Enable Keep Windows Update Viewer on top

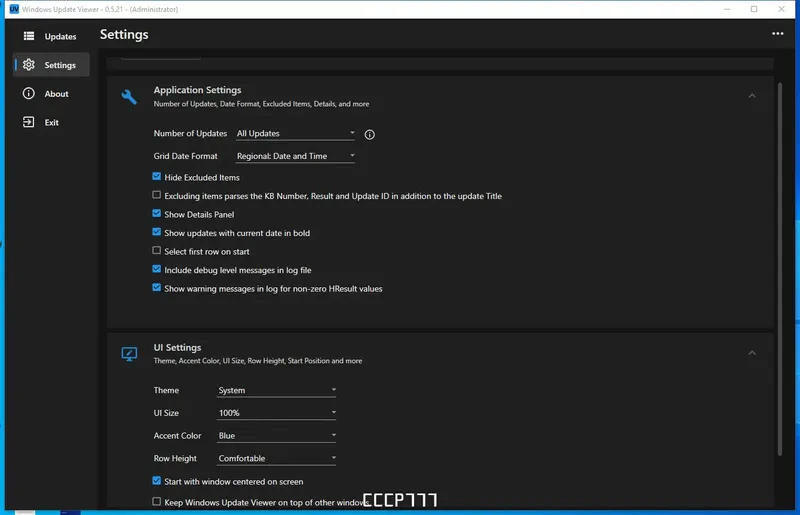tap(157, 502)
